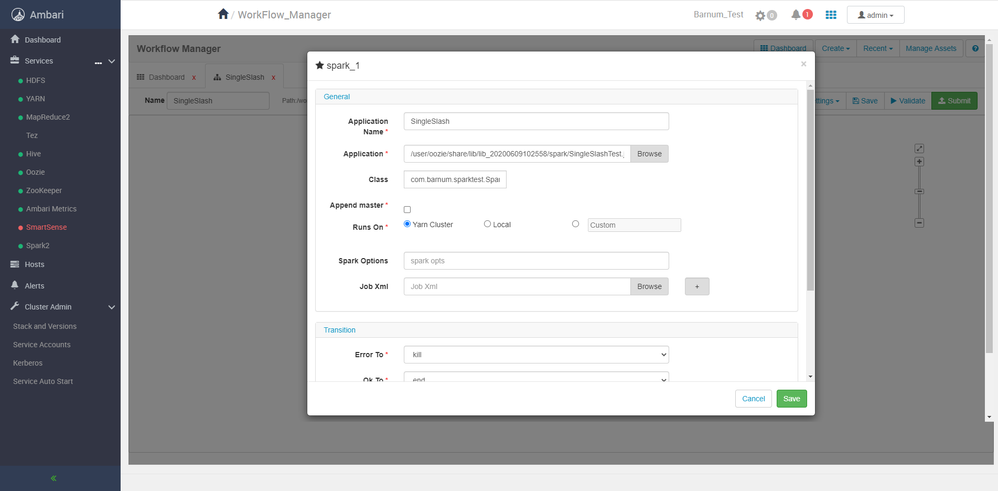Browse for the Application file
This screenshot has height=491, width=998.
click(649, 154)
